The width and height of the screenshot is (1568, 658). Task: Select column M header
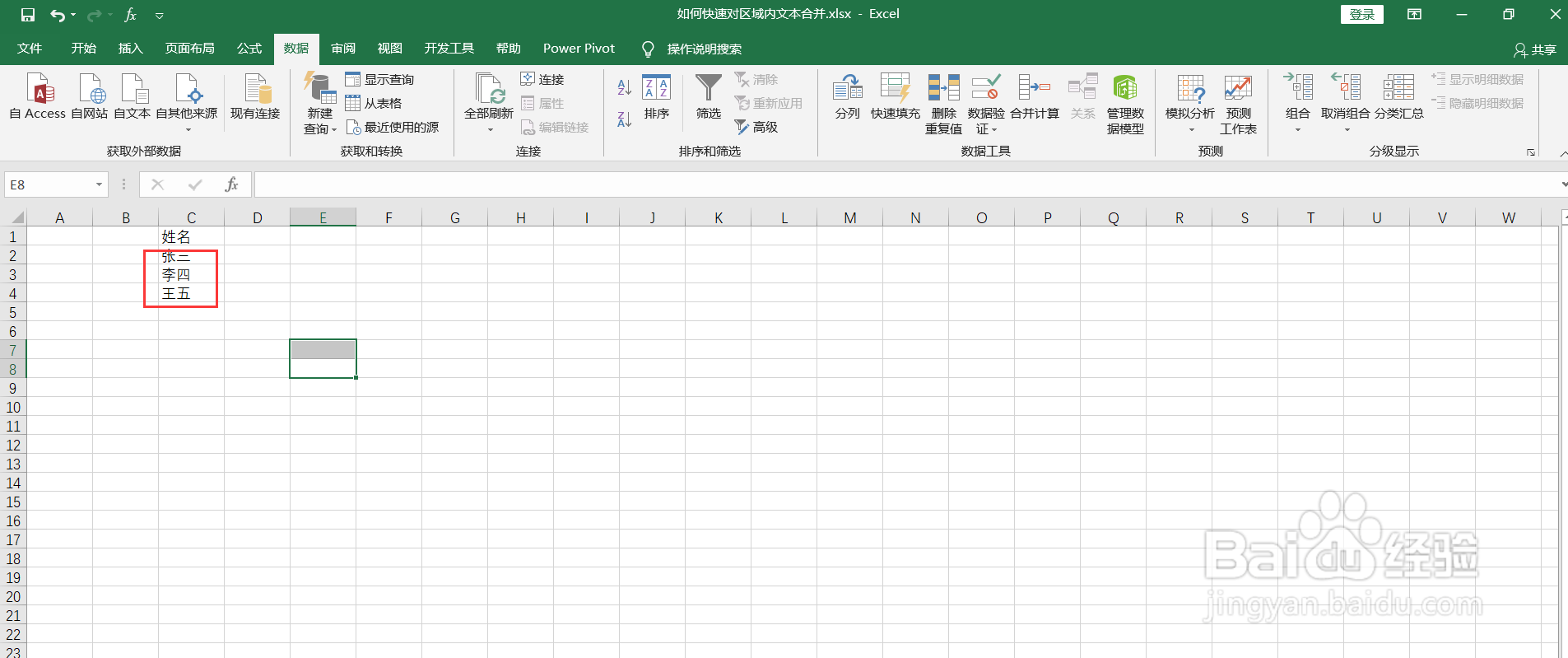click(849, 217)
